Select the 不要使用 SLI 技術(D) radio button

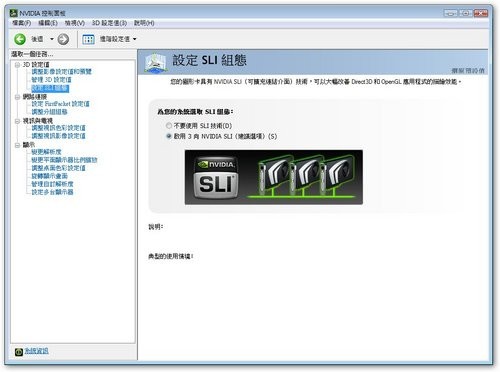(x=169, y=125)
